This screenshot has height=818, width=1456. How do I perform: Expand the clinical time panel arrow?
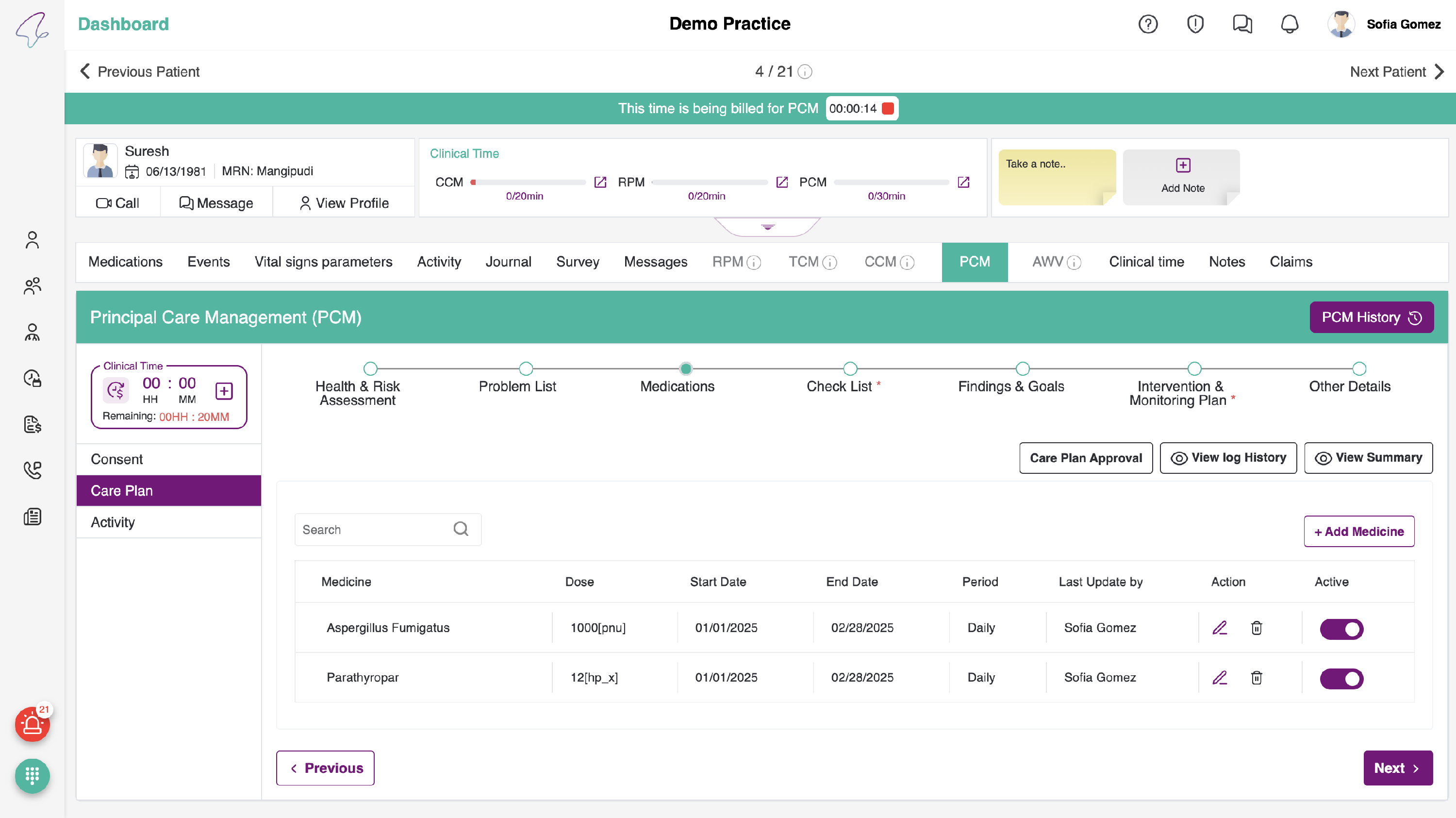point(767,227)
